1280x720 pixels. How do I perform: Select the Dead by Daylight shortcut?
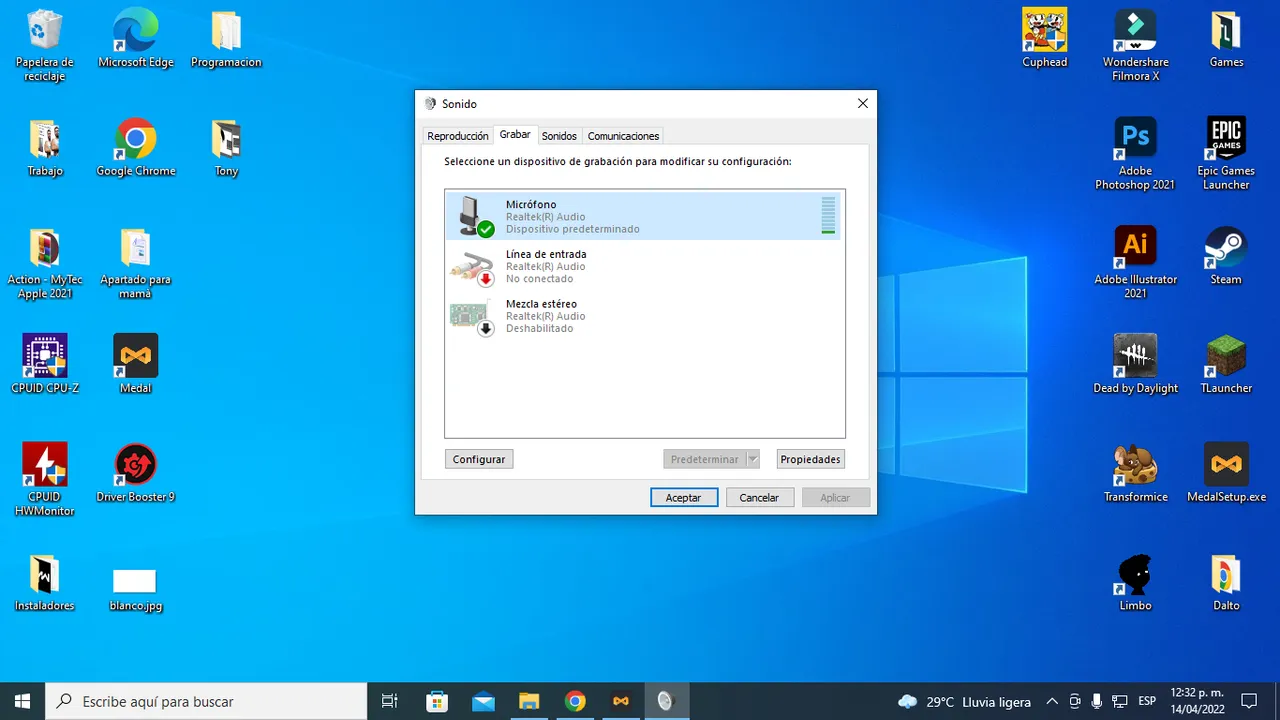1136,365
